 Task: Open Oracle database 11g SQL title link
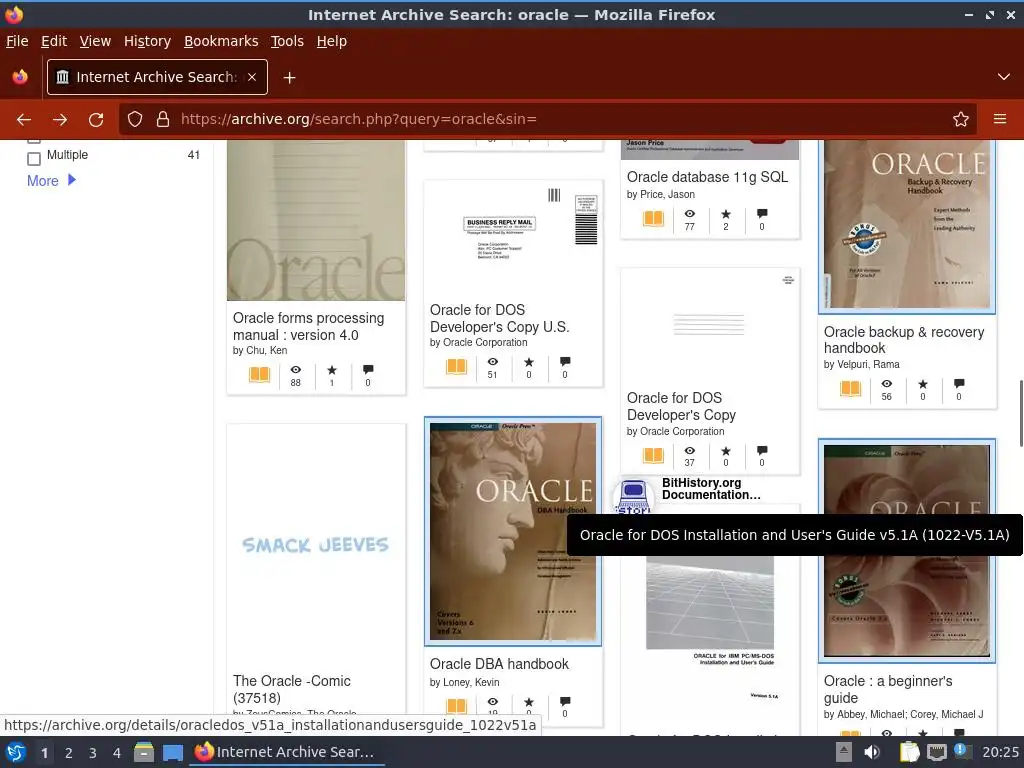tap(707, 177)
